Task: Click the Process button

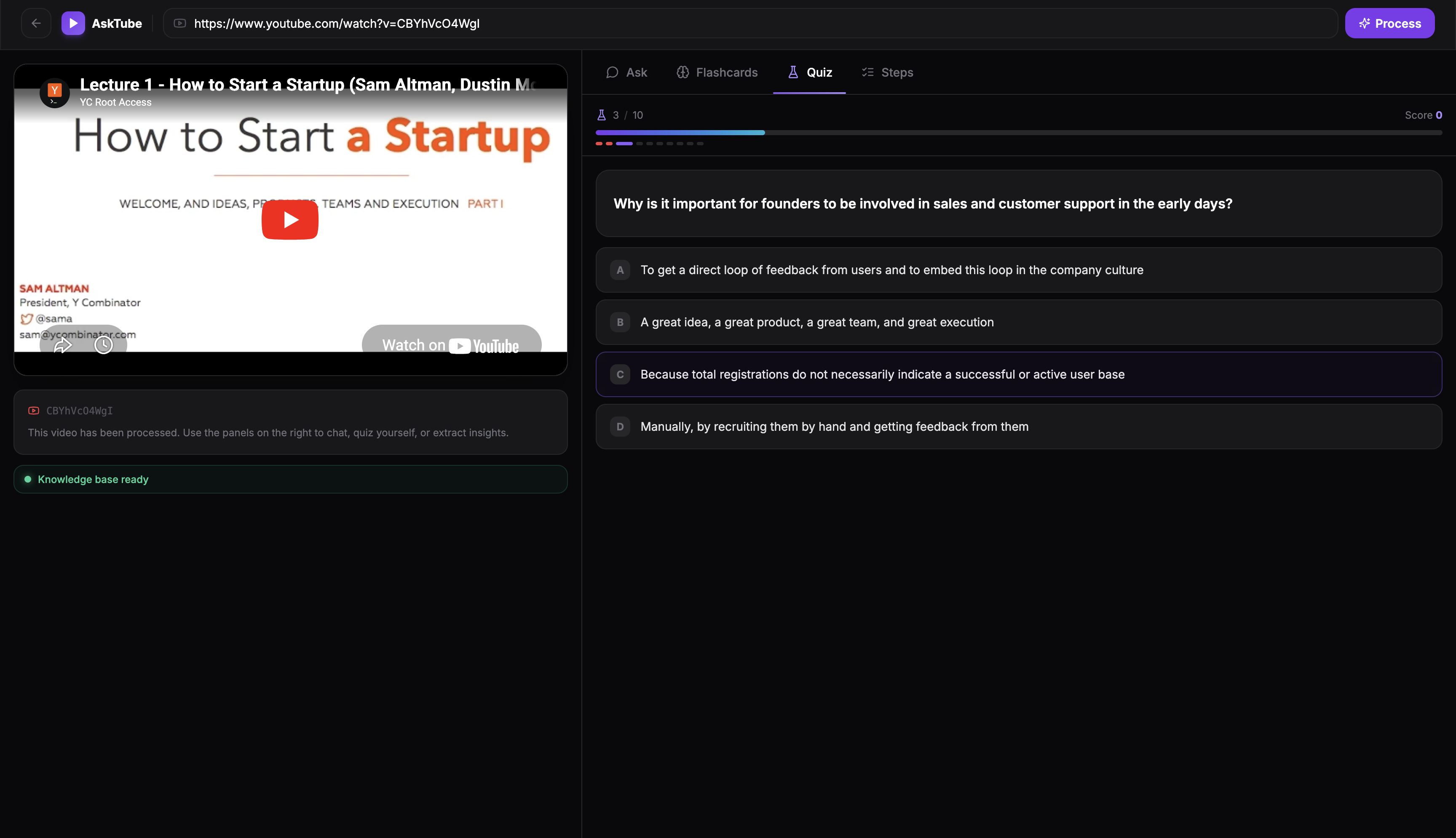Action: coord(1389,23)
